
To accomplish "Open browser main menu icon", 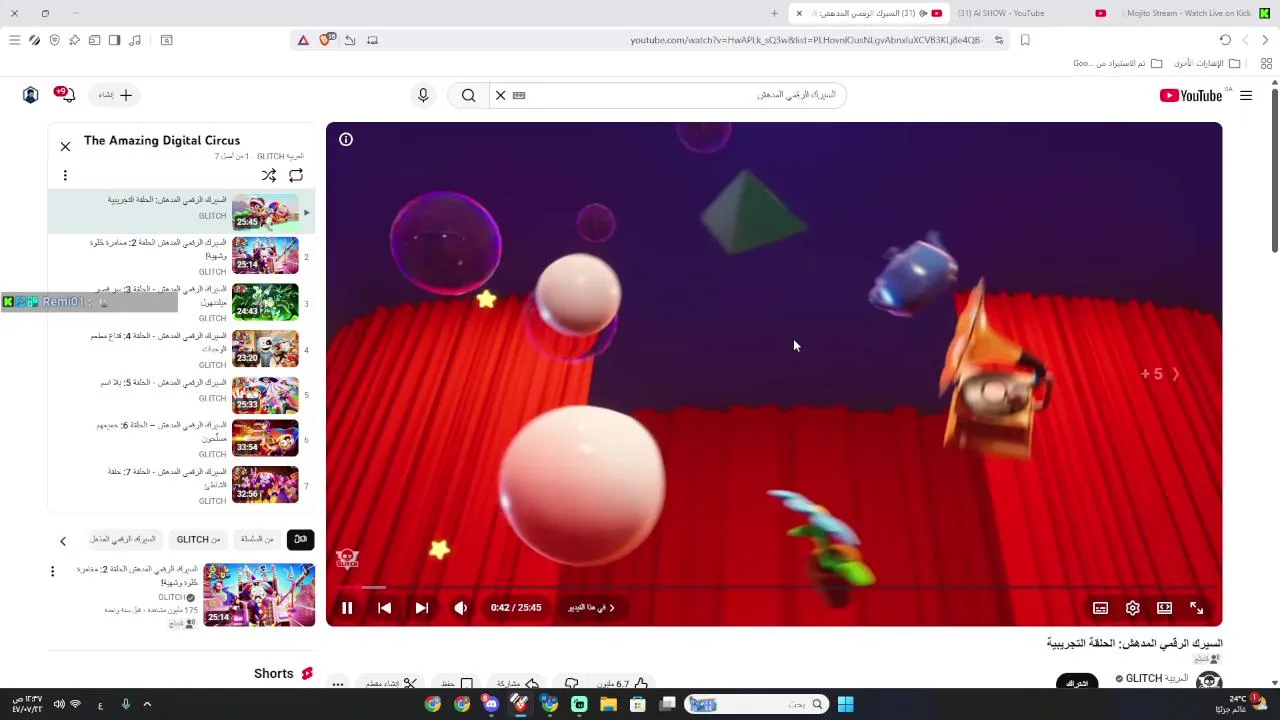I will pyautogui.click(x=14, y=40).
